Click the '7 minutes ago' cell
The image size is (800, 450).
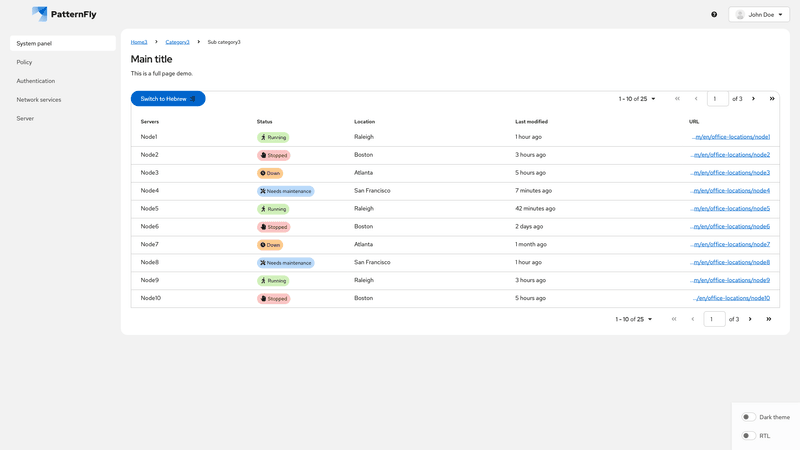click(x=533, y=190)
